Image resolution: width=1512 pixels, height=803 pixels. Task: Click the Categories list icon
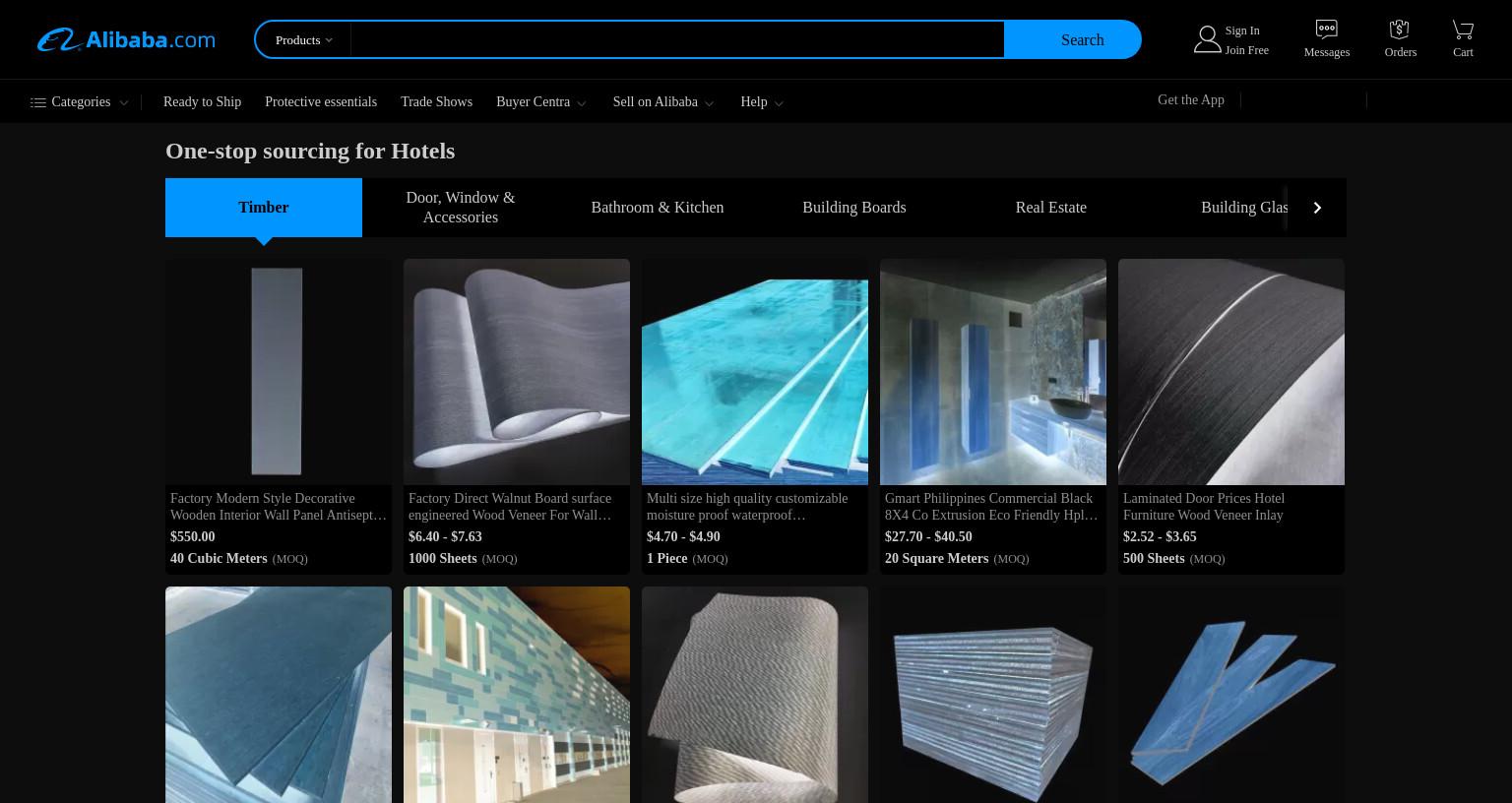[x=38, y=102]
